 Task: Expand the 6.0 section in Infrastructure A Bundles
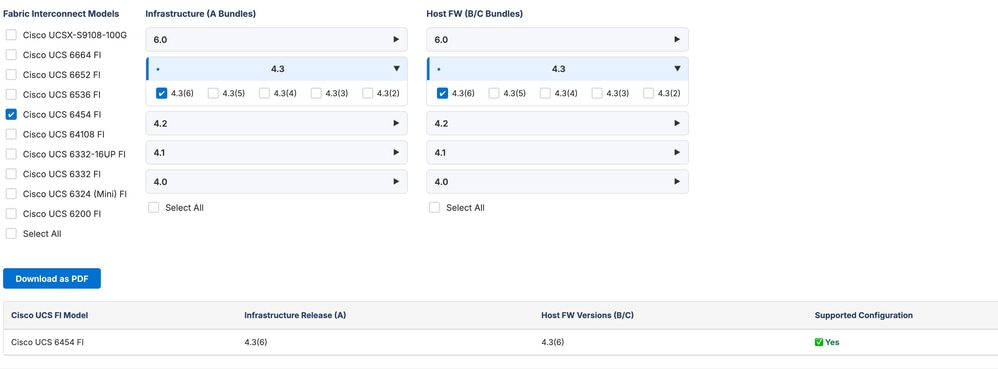tap(276, 39)
